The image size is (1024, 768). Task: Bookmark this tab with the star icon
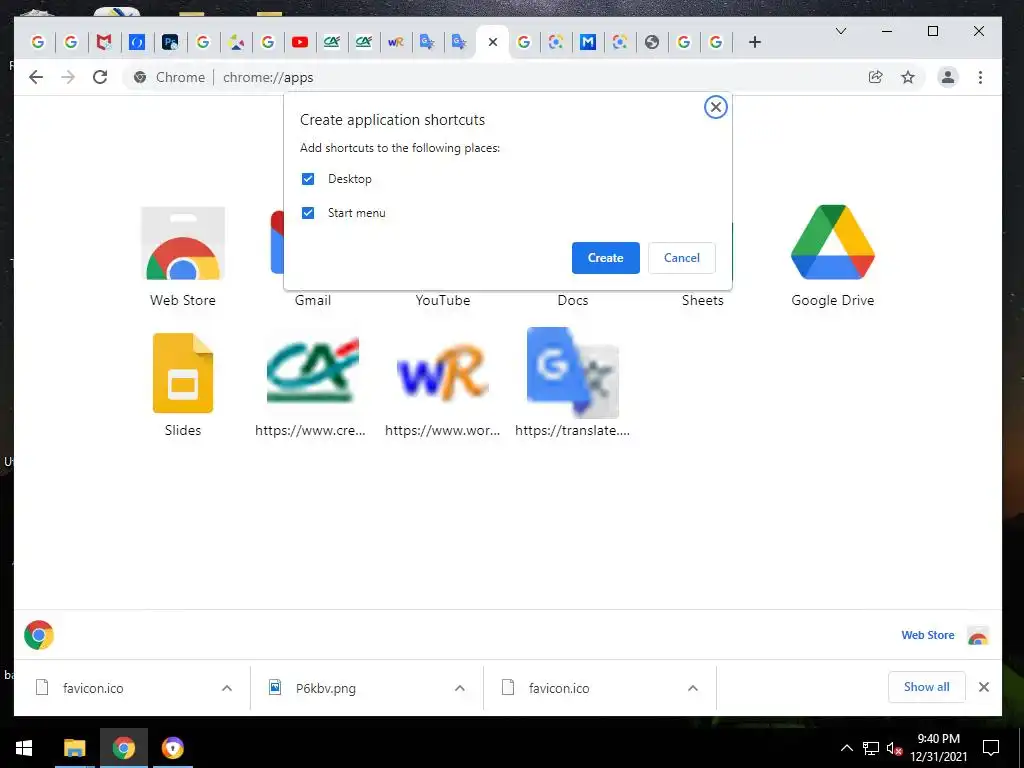click(x=908, y=77)
